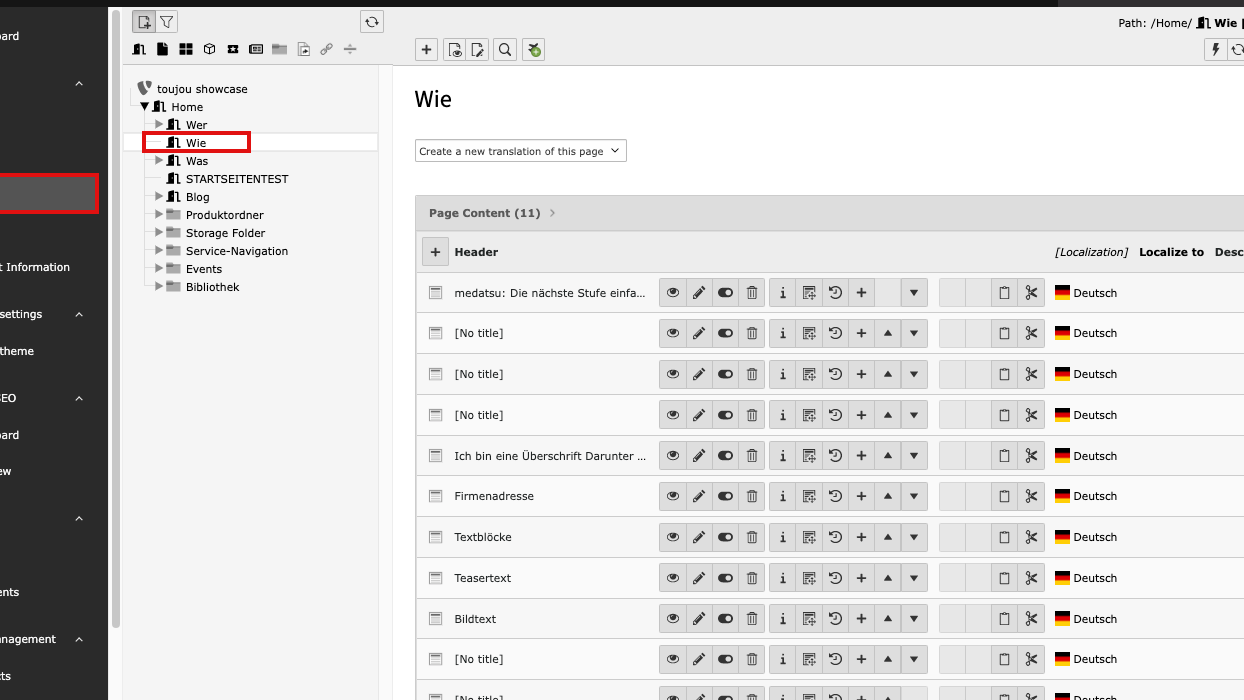Expand the Blog page in tree
Image resolution: width=1244 pixels, height=700 pixels.
pyautogui.click(x=159, y=197)
